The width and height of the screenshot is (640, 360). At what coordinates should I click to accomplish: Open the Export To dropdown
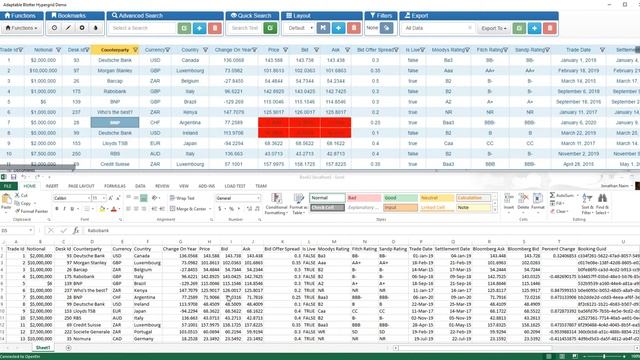[493, 28]
